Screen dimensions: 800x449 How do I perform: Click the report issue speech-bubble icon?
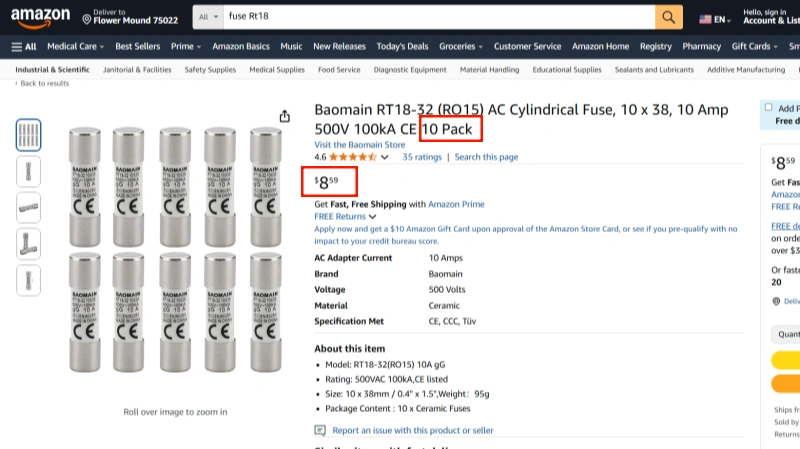(x=320, y=430)
